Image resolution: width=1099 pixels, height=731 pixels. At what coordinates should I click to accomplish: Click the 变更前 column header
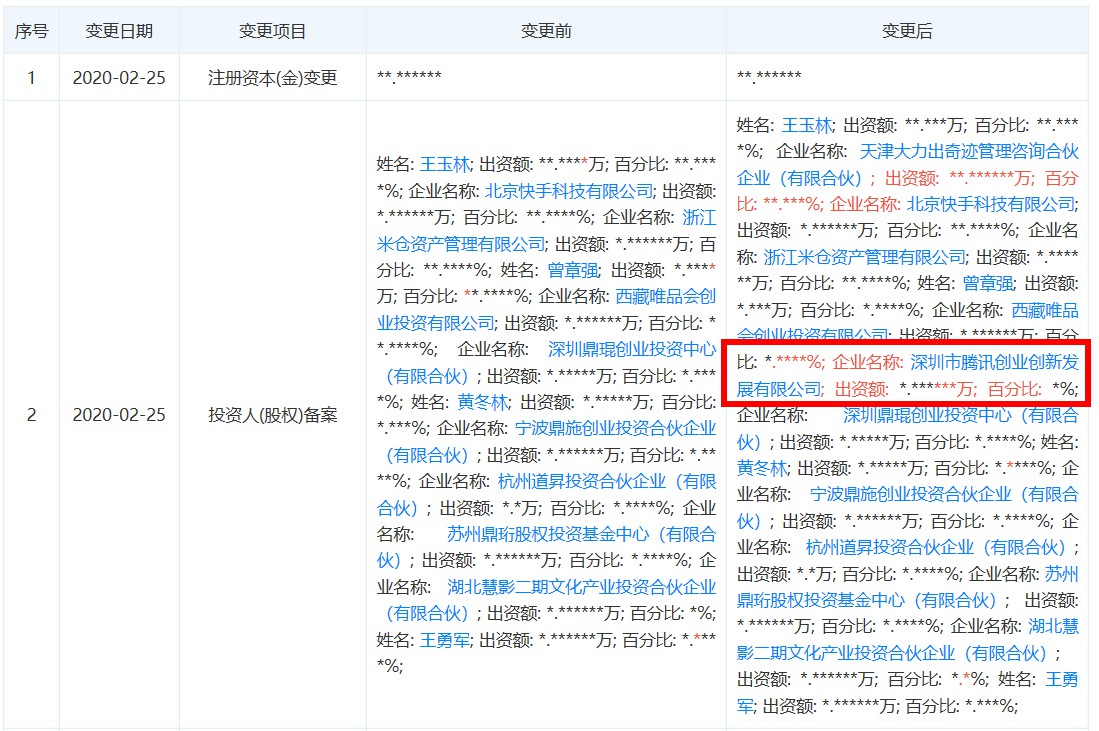tap(546, 31)
